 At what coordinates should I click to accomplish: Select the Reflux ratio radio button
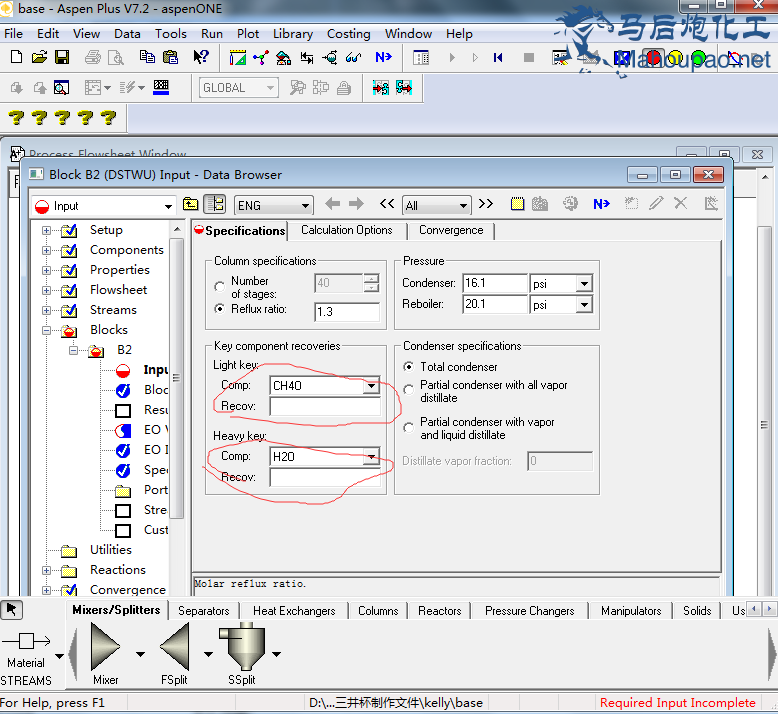(219, 309)
